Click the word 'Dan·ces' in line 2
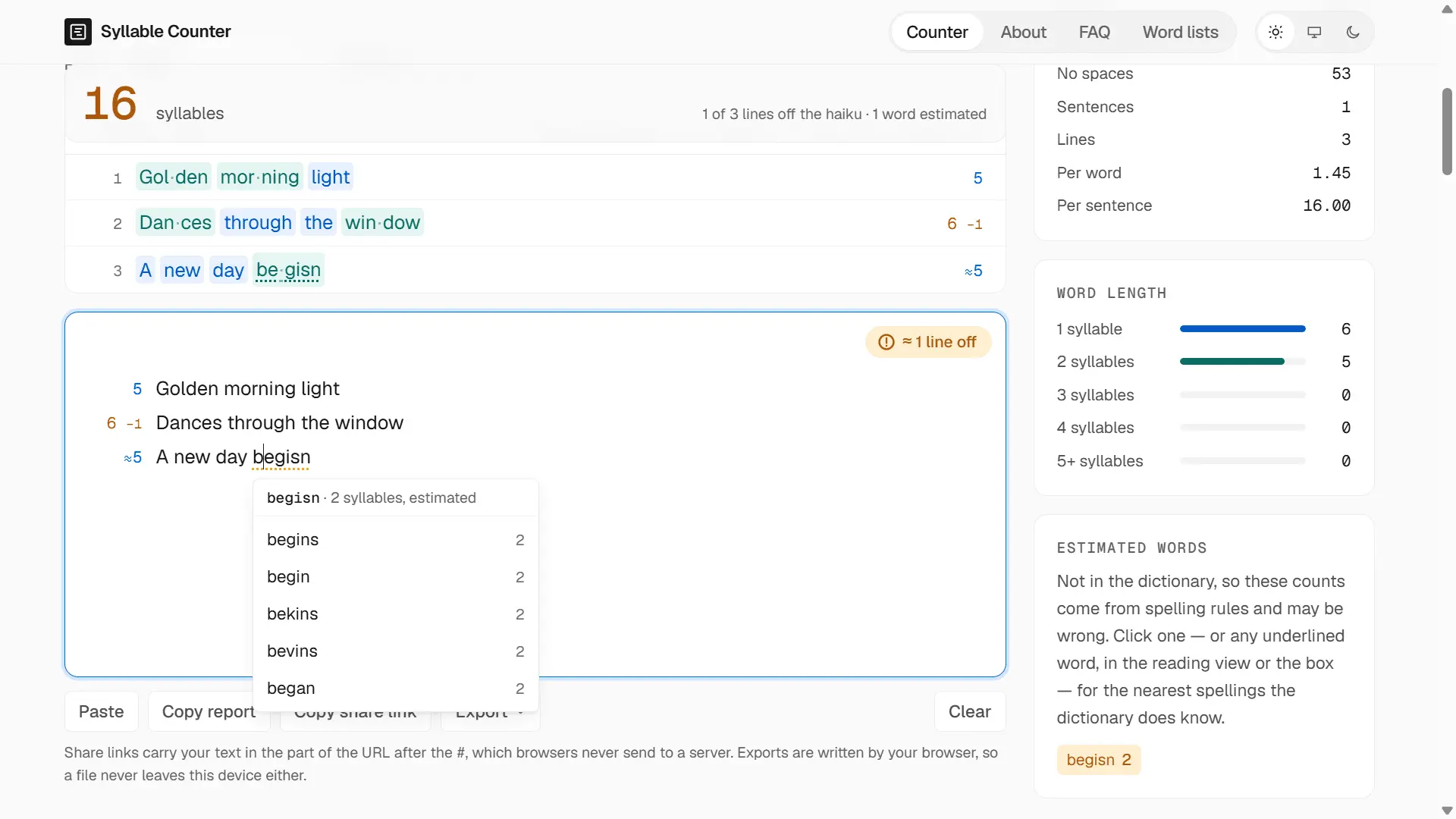Screen dimensions: 1456x819 coord(175,223)
